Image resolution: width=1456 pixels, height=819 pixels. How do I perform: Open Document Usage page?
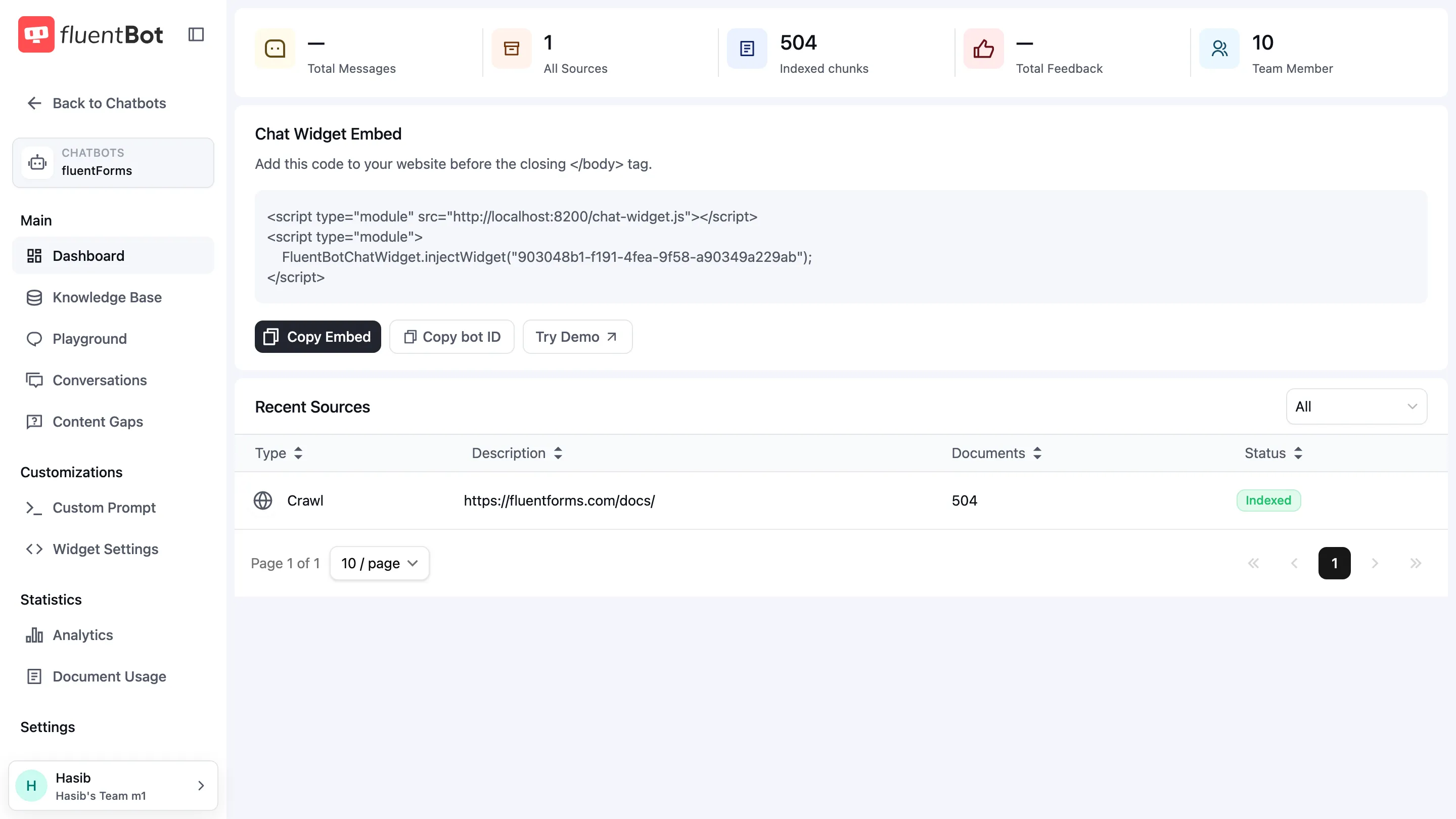tap(113, 676)
